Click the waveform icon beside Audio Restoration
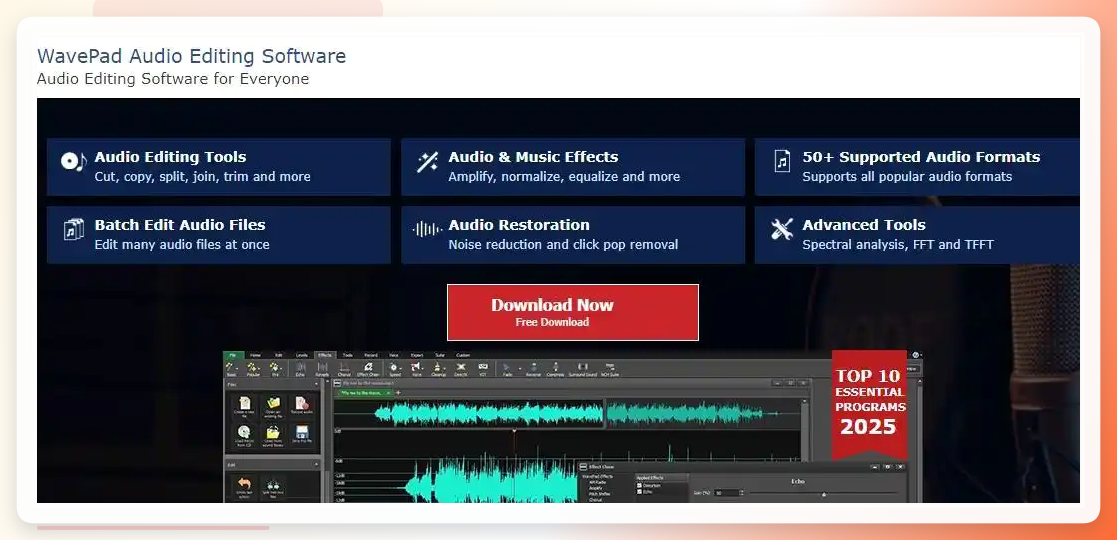 coord(427,229)
